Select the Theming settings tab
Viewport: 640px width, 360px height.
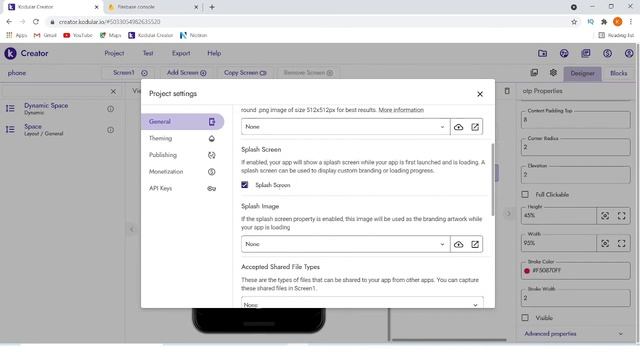[x=183, y=138]
